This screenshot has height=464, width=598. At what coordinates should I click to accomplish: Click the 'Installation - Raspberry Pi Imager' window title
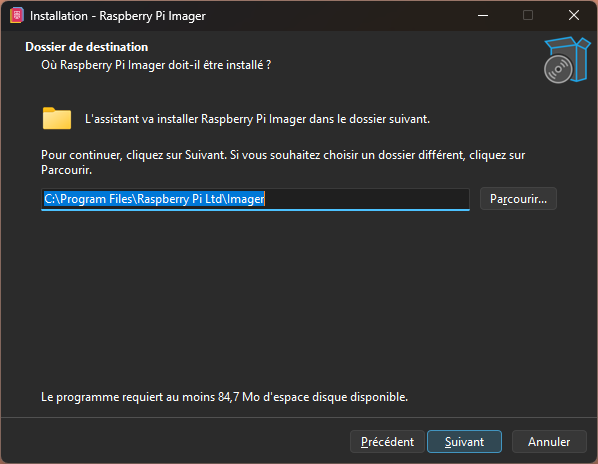tap(118, 16)
